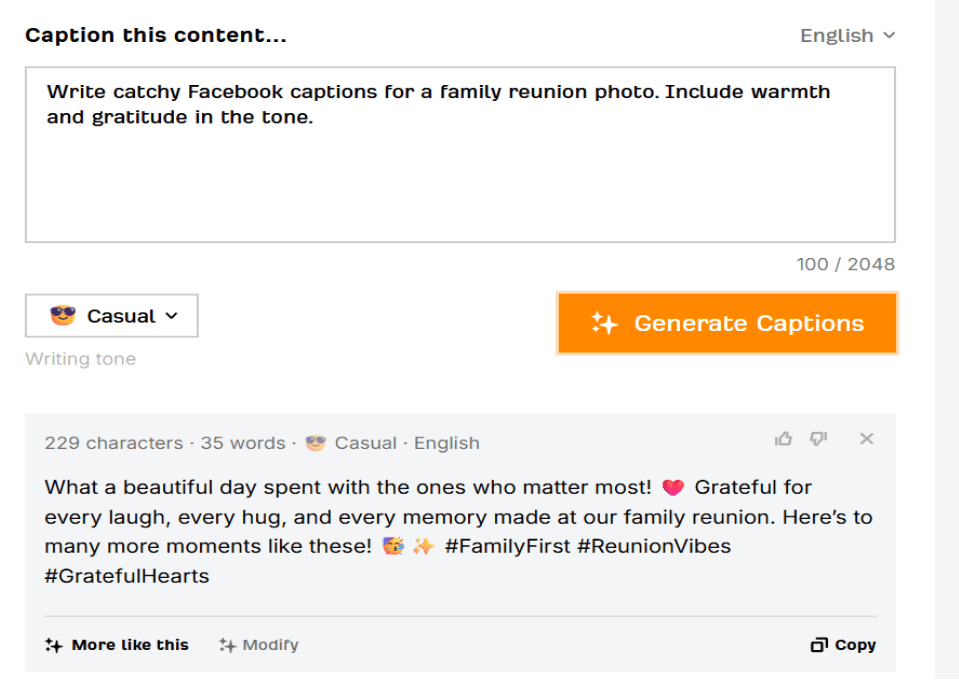
Task: Click the #GratefulHearts hashtag in the caption
Action: [127, 576]
